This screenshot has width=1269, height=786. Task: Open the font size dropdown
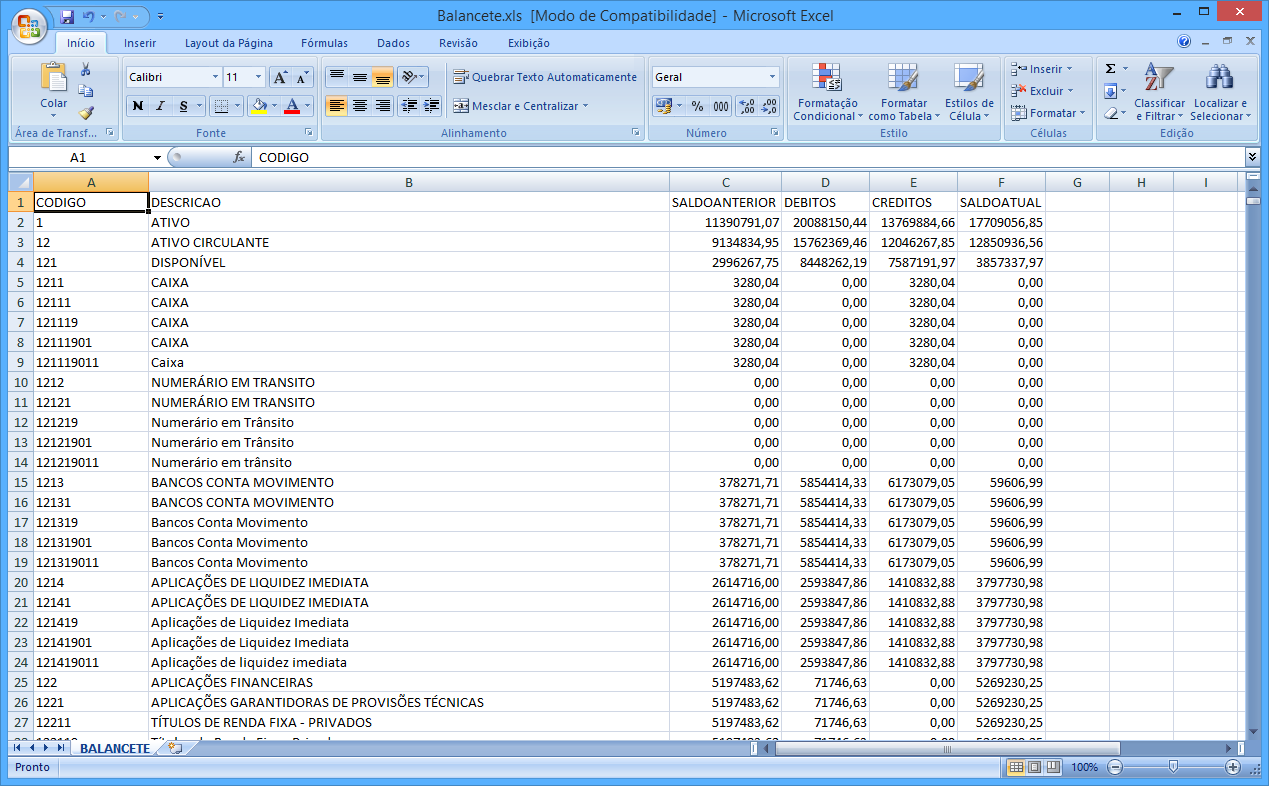coord(258,77)
